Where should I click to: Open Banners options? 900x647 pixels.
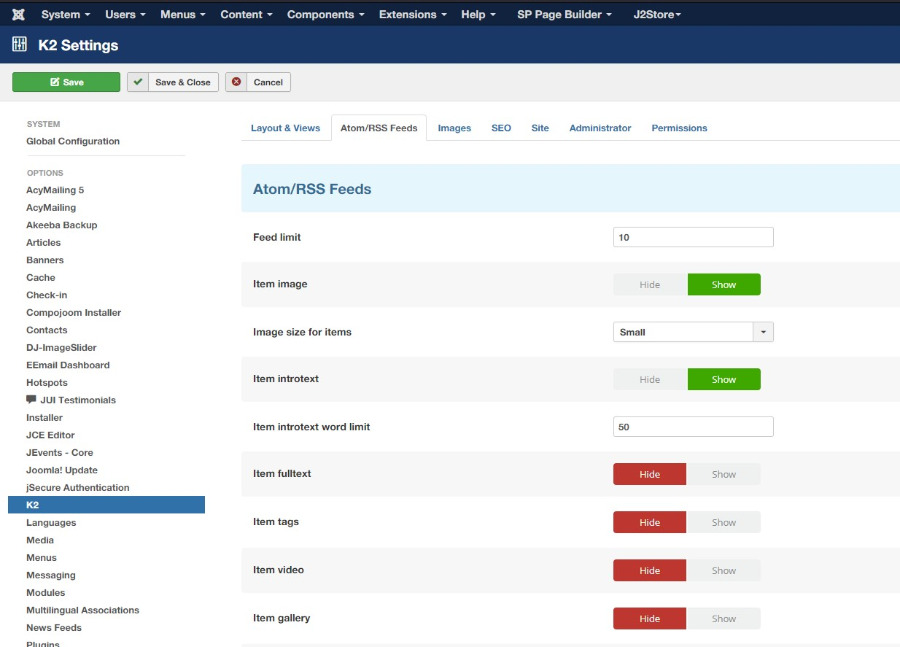click(x=45, y=260)
